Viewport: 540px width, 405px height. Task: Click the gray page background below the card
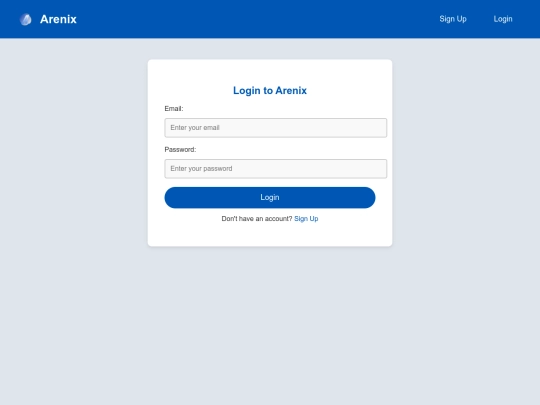tap(270, 327)
